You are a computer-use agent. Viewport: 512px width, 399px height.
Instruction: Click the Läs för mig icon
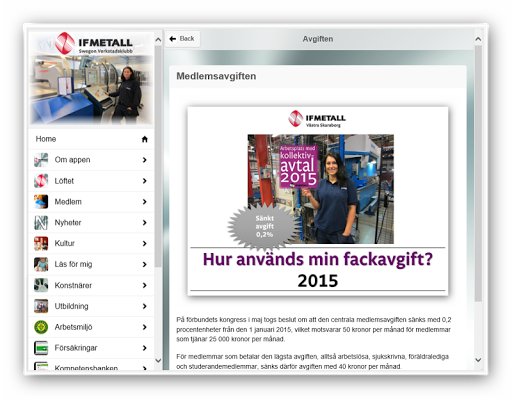point(41,264)
